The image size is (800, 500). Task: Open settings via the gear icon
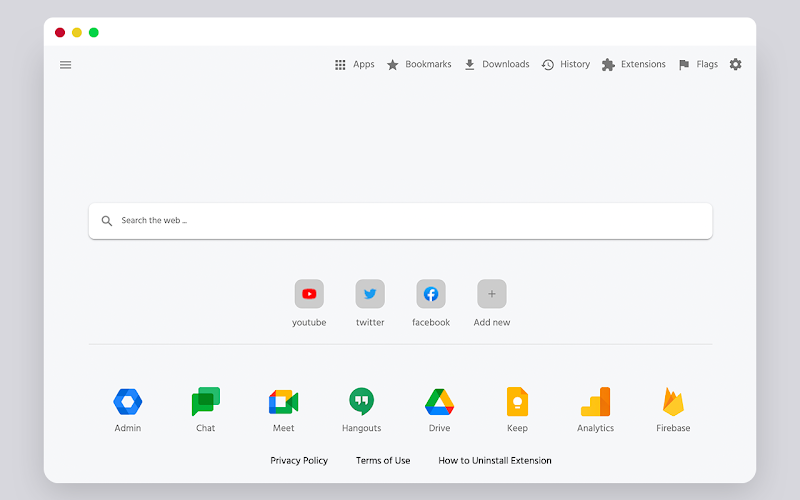[735, 64]
